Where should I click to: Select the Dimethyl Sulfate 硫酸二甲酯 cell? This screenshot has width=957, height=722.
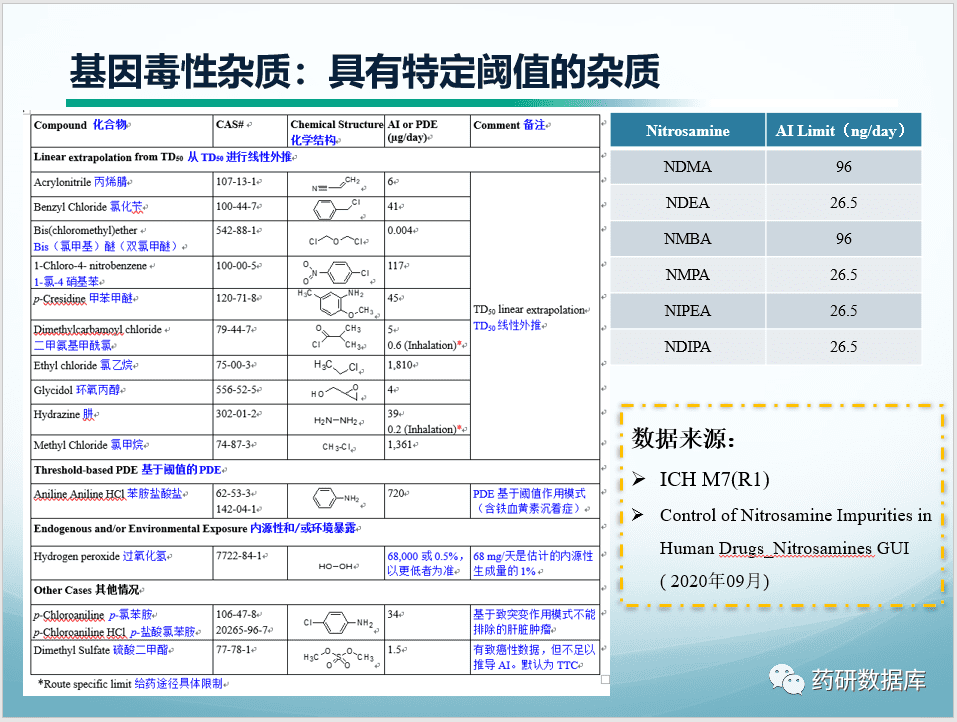[x=121, y=657]
